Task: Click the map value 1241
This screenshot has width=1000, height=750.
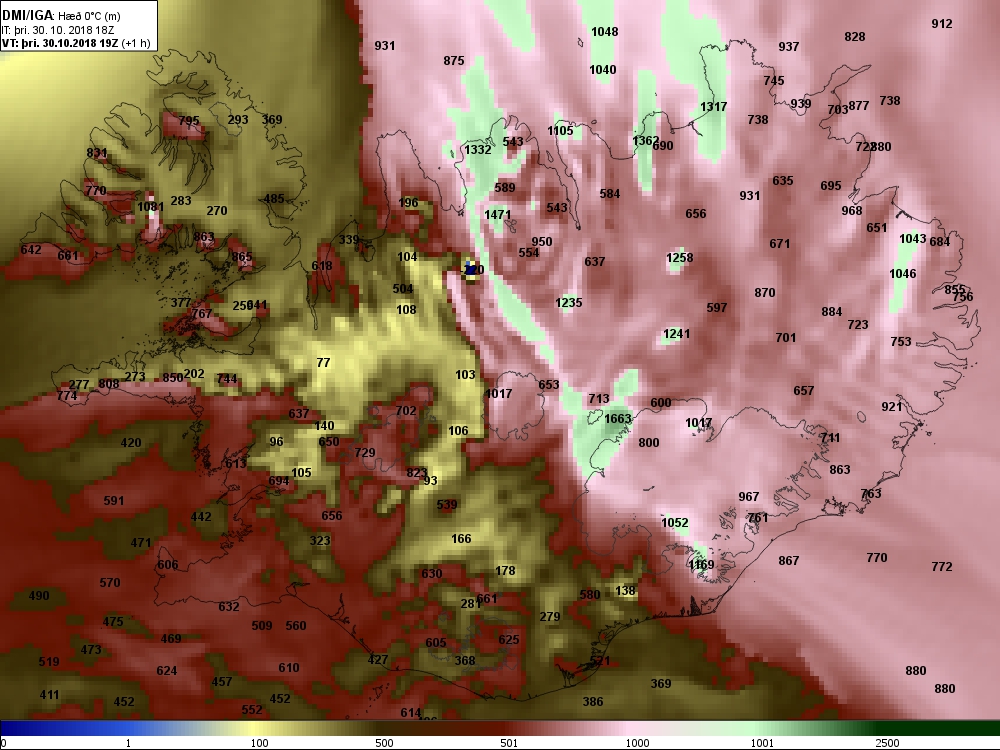Action: point(676,334)
